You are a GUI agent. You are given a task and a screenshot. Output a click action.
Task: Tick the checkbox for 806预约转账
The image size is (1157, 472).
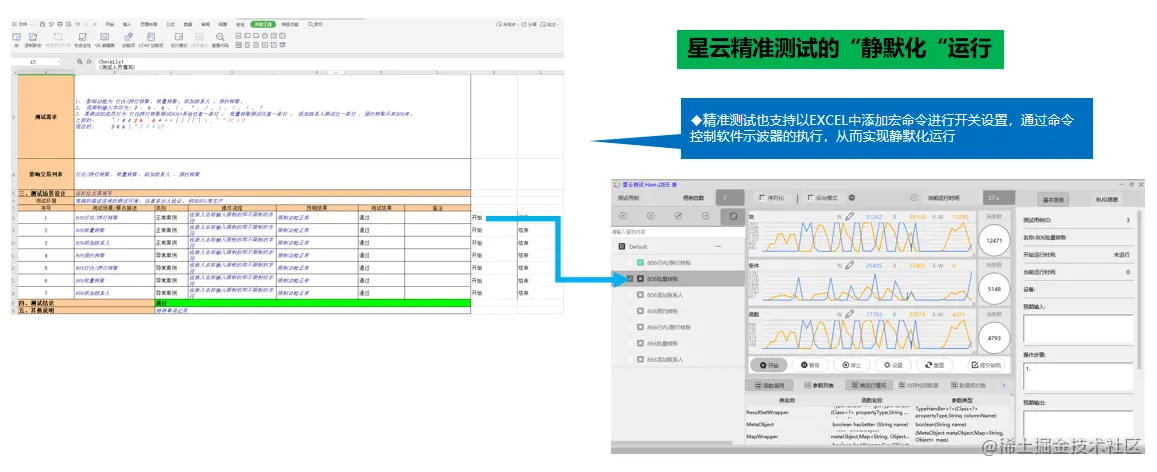click(x=629, y=311)
